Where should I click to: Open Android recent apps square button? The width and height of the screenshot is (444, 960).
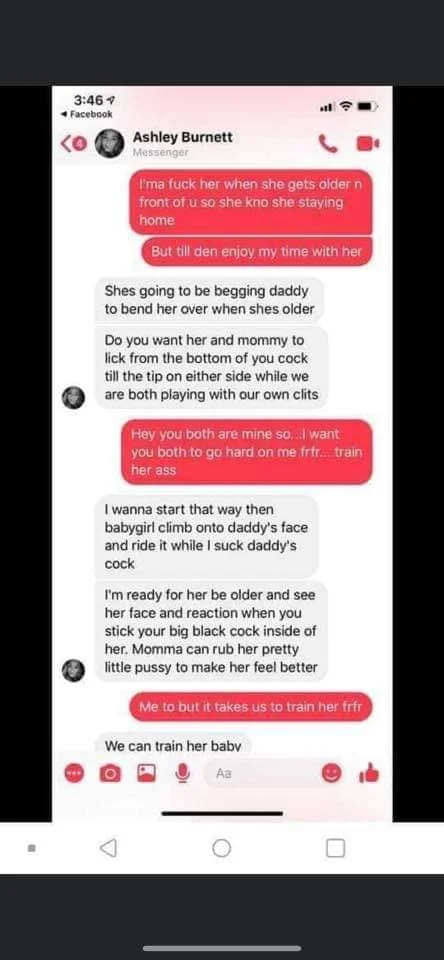tap(335, 848)
